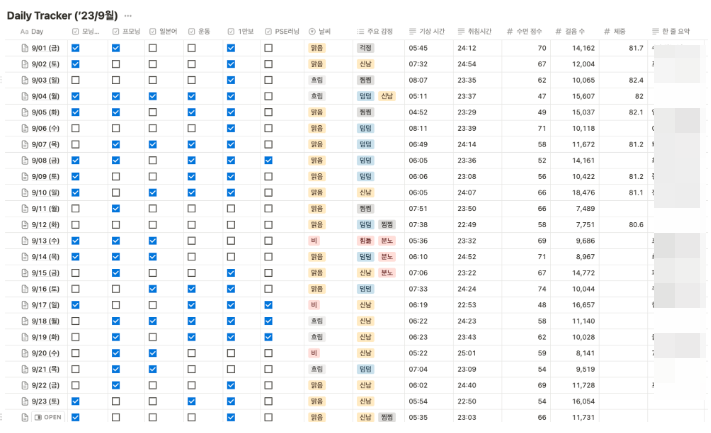This screenshot has height=433, width=711.
Task: Open the 9/19 (화) page icon
Action: (25, 337)
